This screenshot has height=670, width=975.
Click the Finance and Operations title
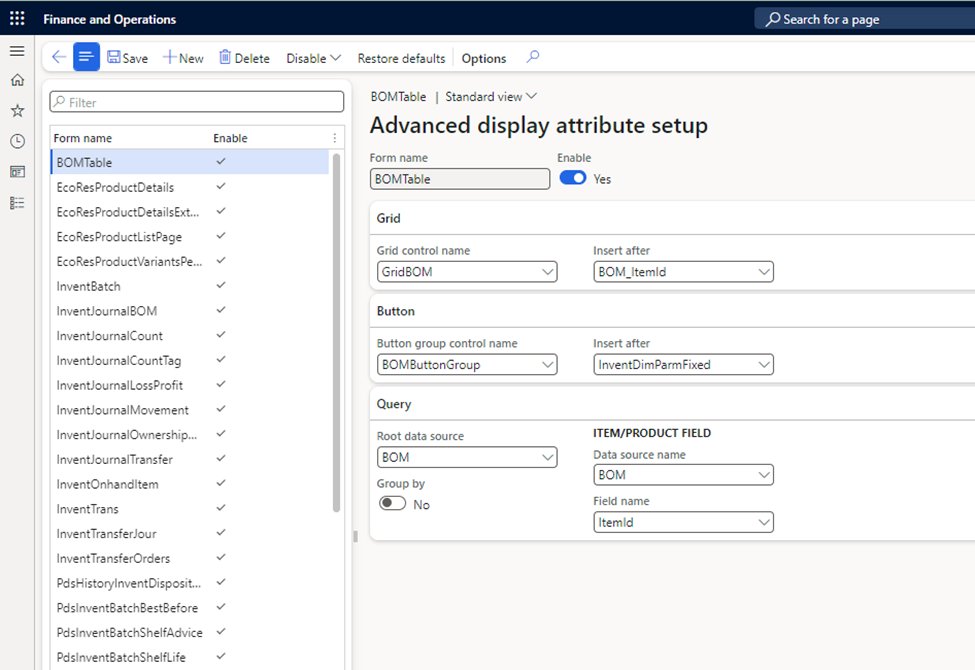coord(109,19)
